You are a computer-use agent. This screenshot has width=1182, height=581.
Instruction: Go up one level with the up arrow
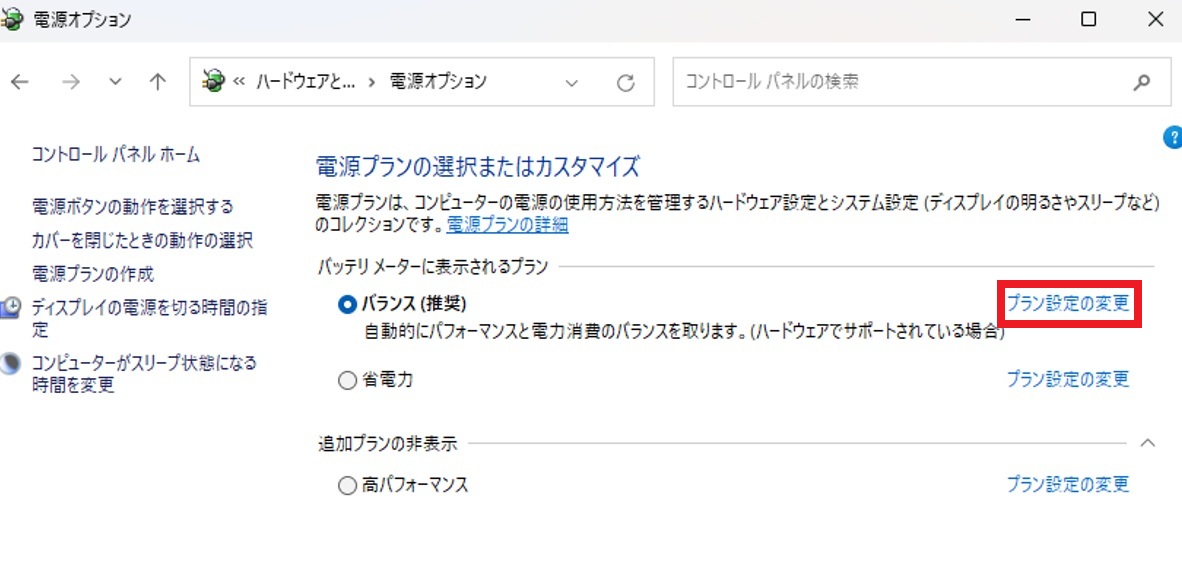point(157,82)
